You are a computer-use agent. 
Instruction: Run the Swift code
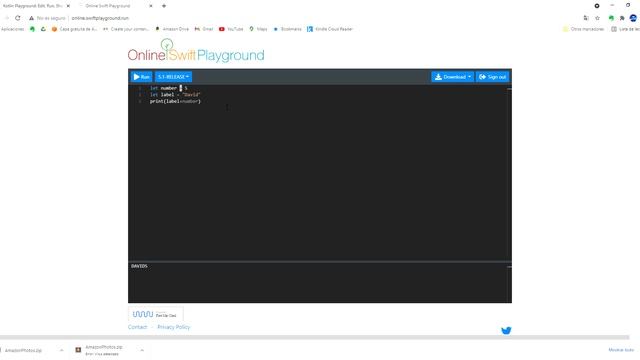(141, 77)
